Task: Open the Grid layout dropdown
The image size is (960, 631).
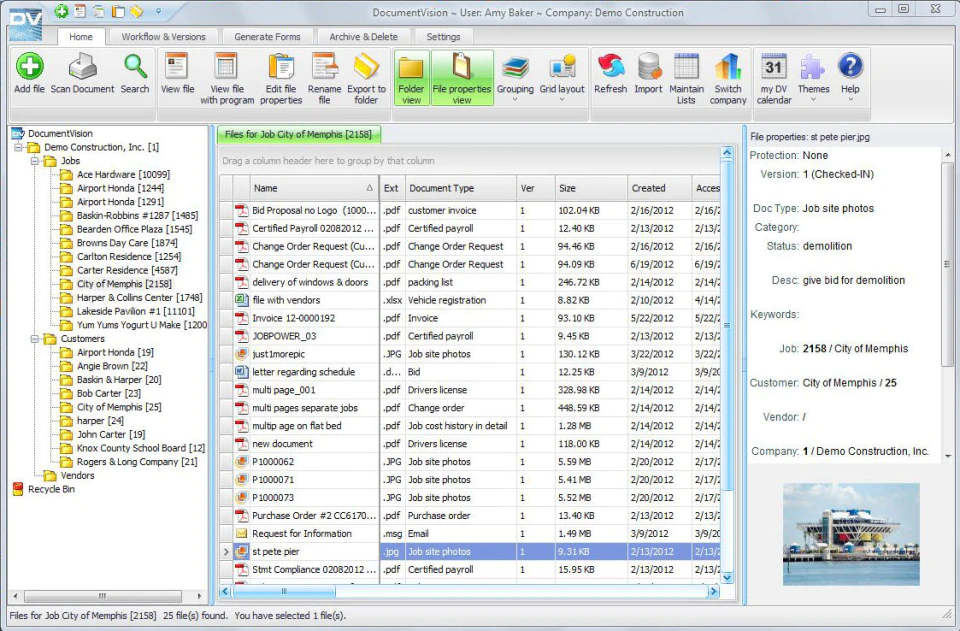Action: tap(562, 78)
